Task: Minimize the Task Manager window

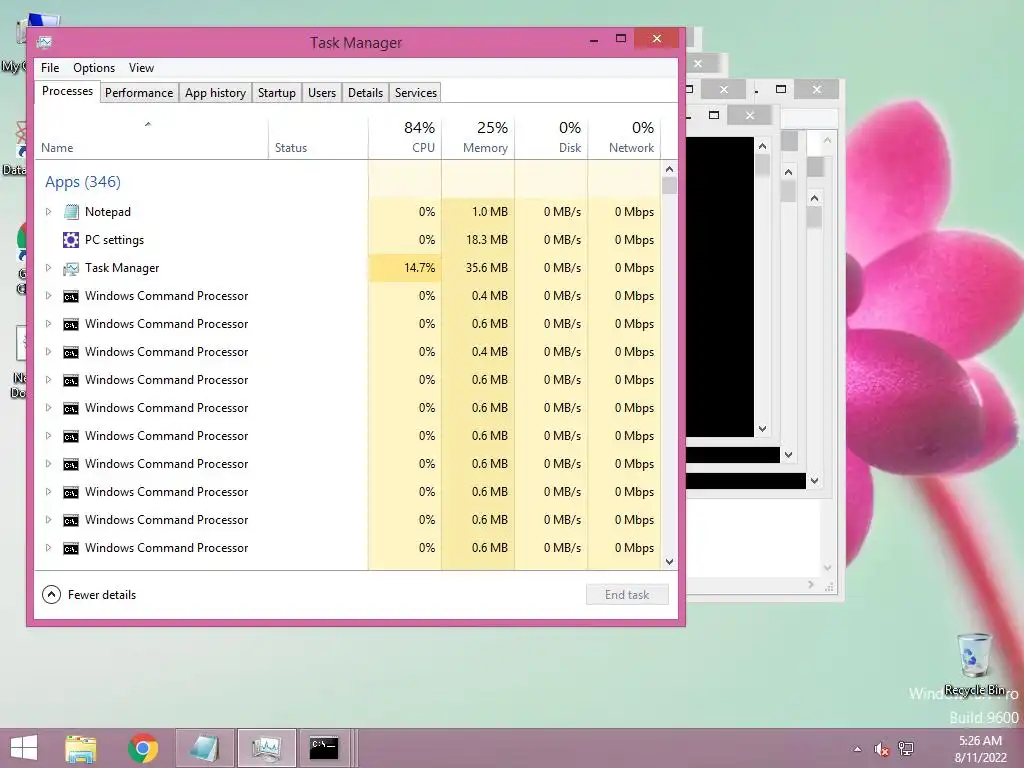Action: tap(594, 40)
